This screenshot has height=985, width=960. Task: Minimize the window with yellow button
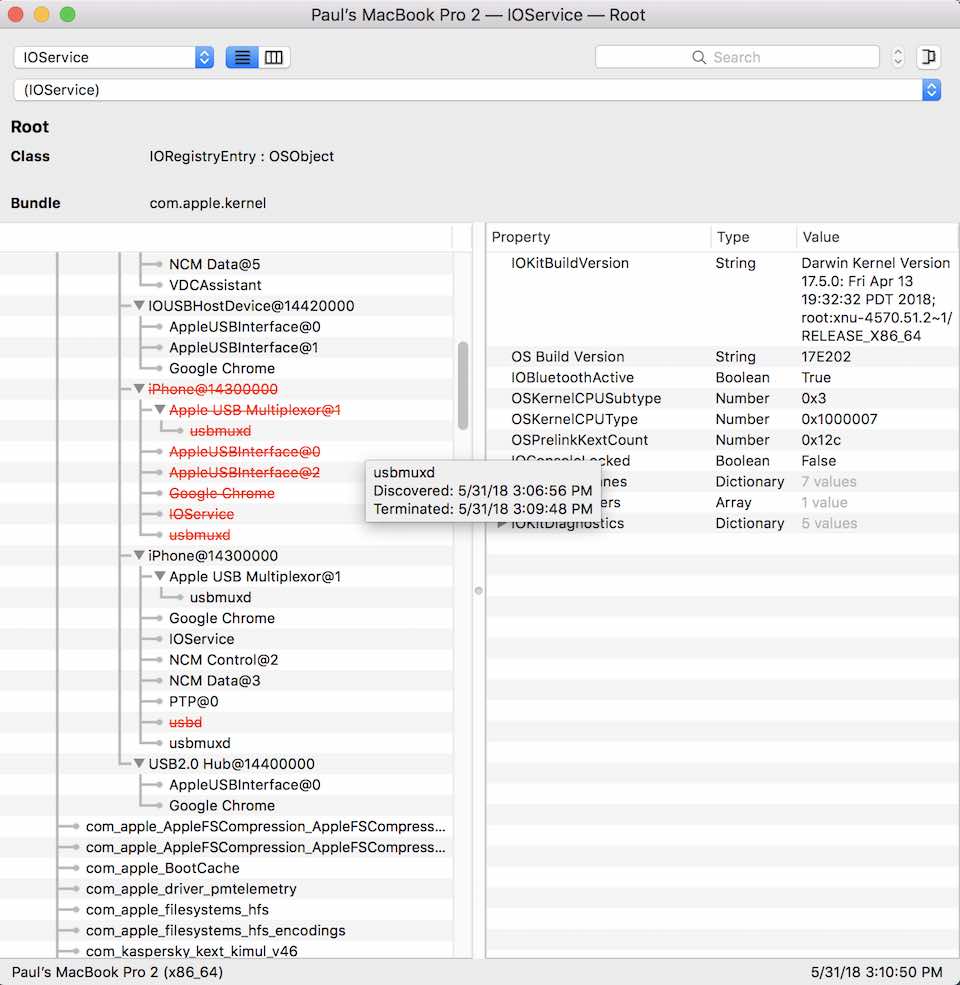point(41,14)
